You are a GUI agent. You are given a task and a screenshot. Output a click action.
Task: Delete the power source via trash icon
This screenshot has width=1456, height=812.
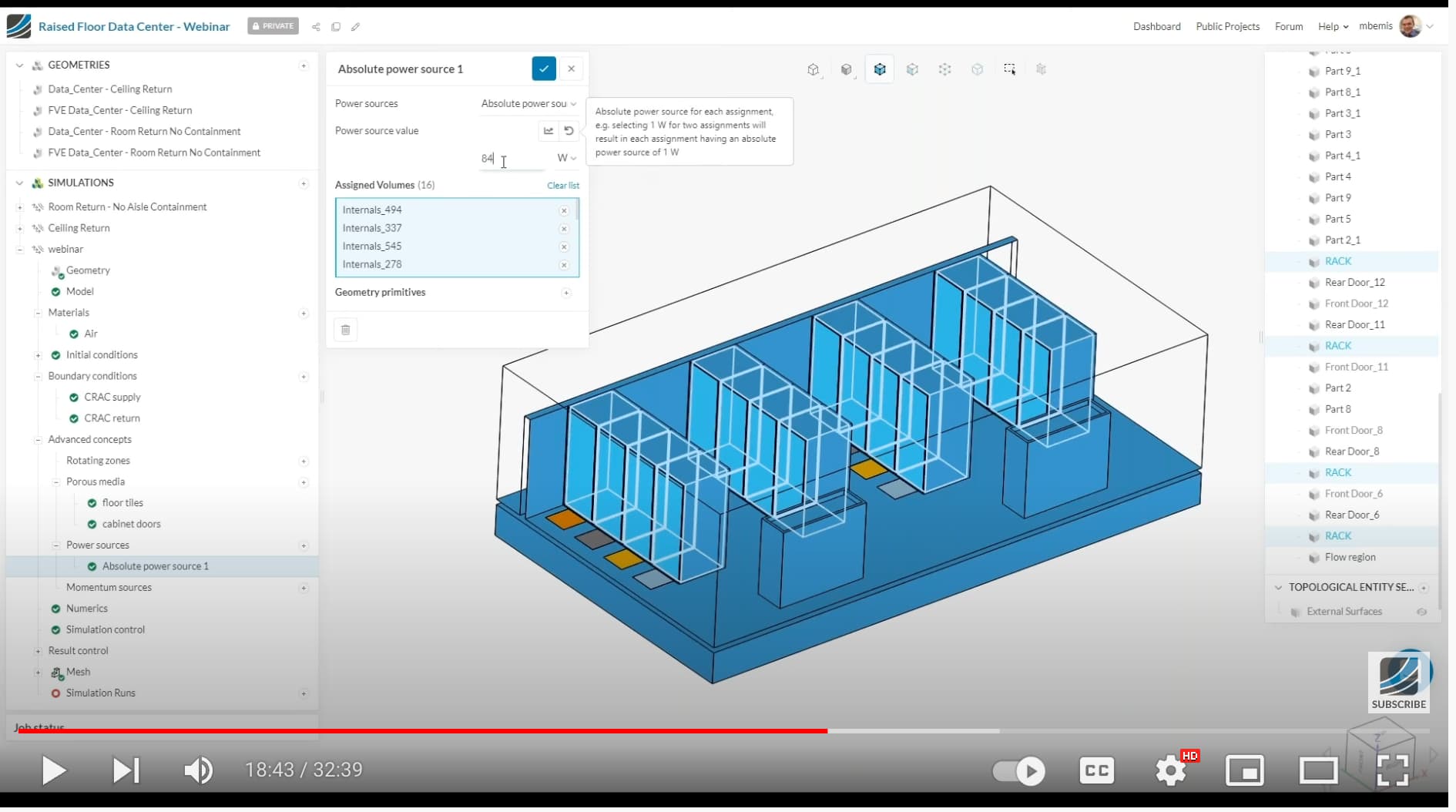pos(346,330)
